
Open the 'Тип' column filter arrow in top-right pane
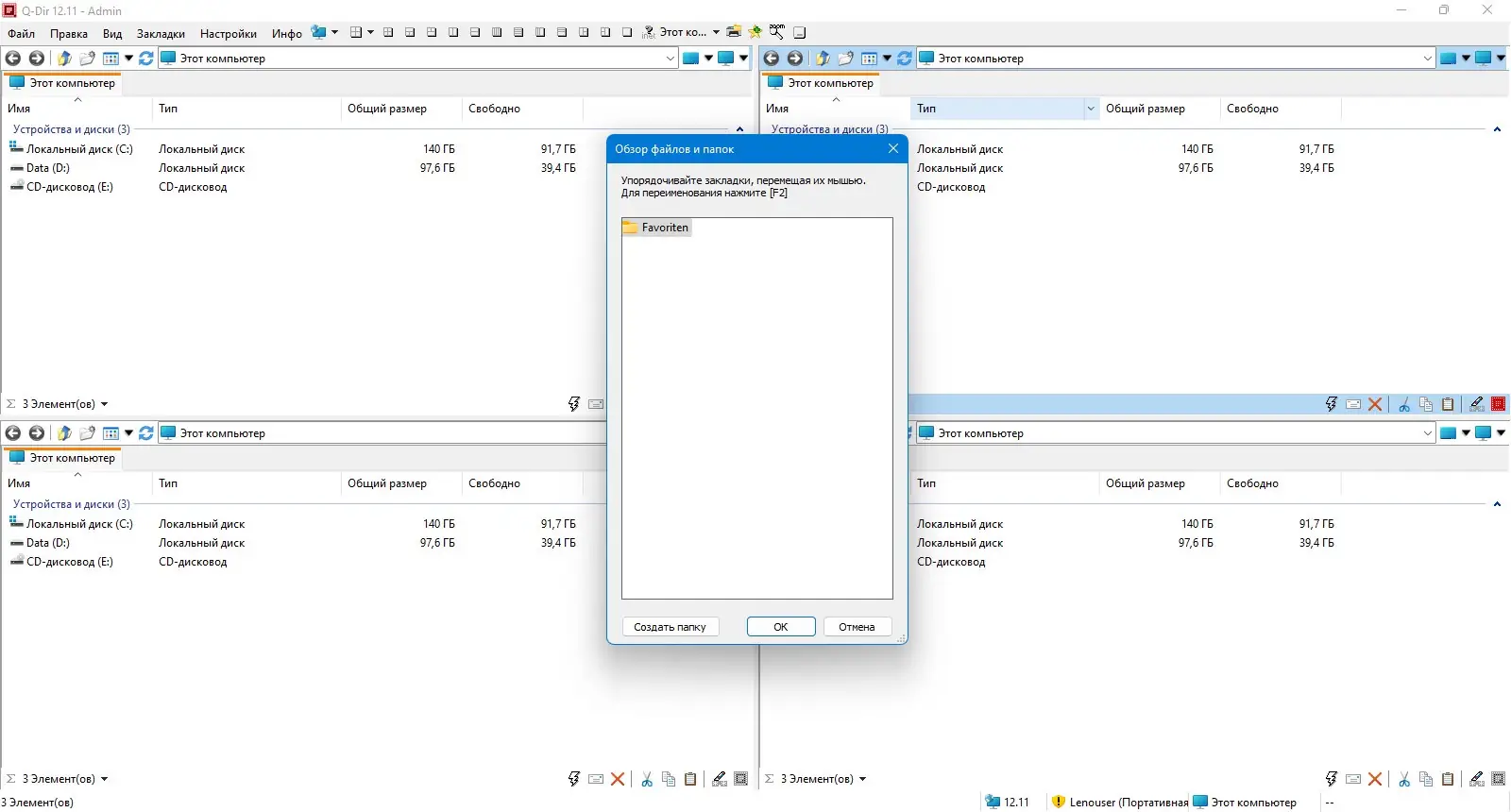(1091, 109)
